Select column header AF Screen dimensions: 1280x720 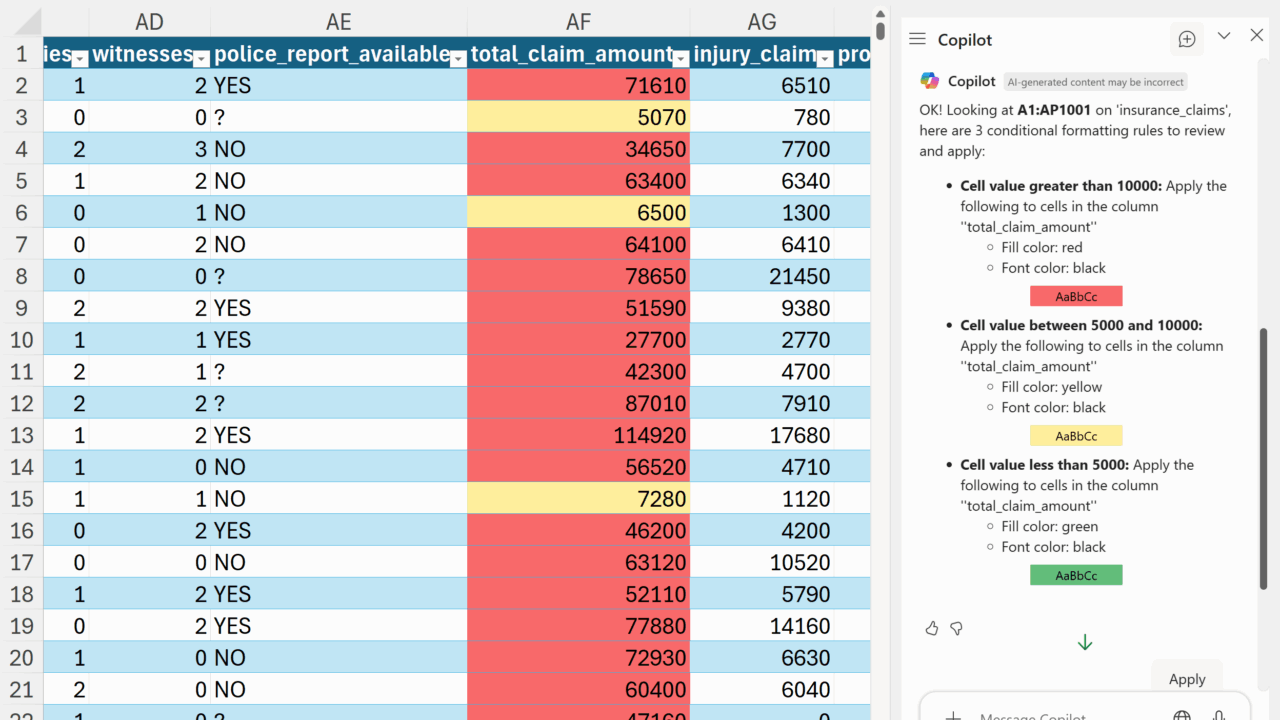578,22
